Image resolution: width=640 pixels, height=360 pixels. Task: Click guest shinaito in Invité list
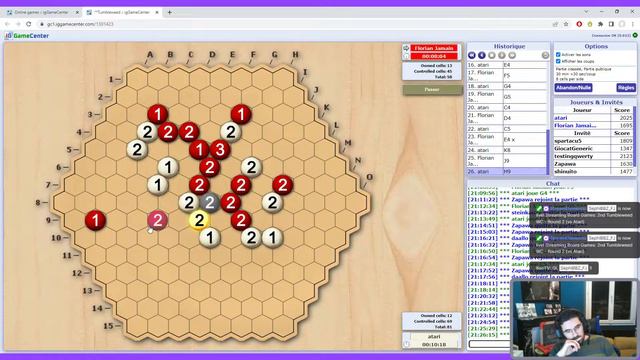coord(565,172)
